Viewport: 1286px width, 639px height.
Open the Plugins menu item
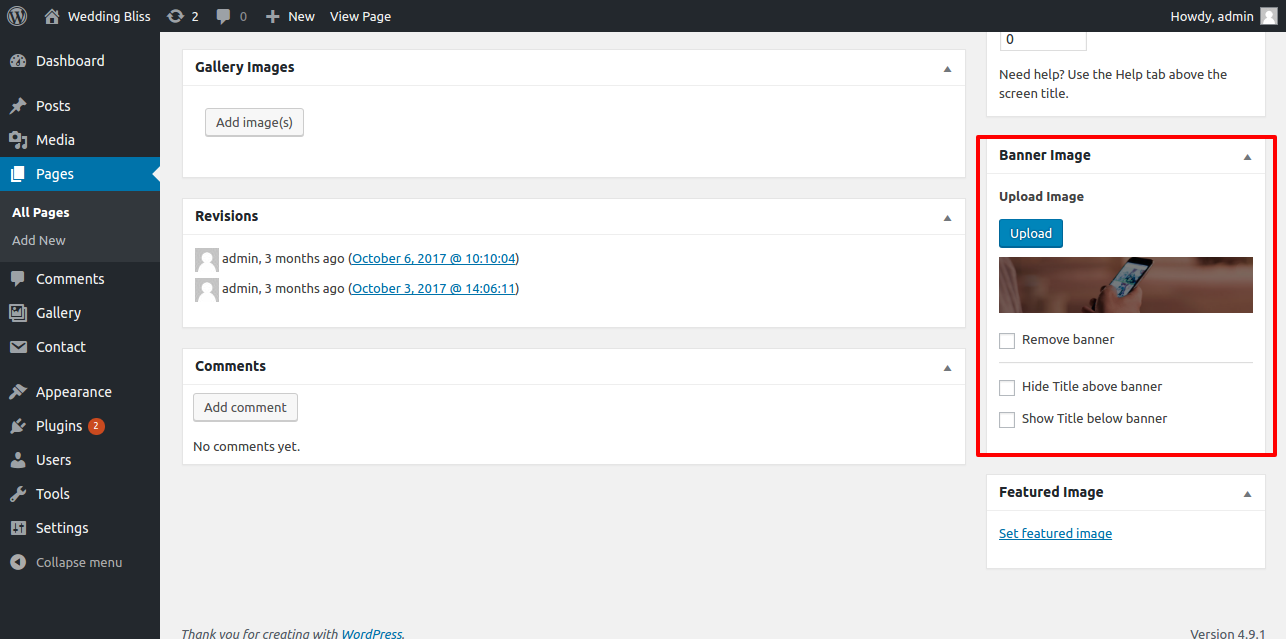coord(59,426)
